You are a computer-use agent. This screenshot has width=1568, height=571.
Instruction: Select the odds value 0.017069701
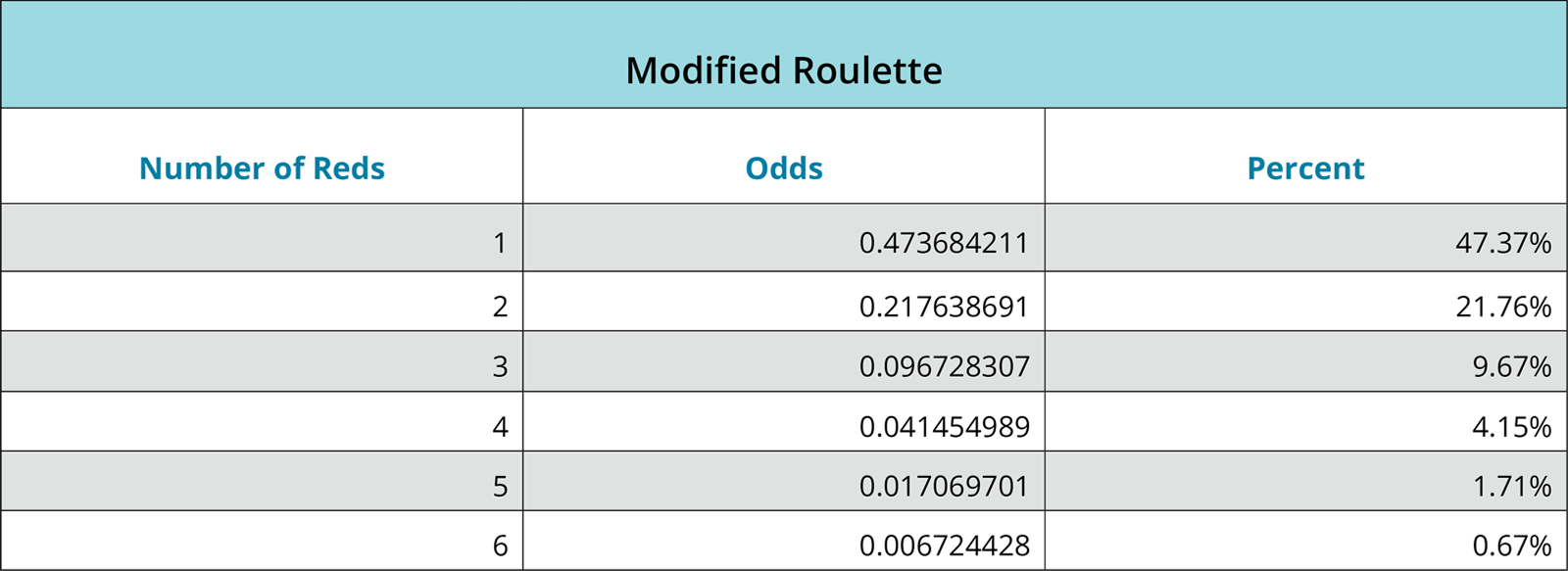(944, 487)
